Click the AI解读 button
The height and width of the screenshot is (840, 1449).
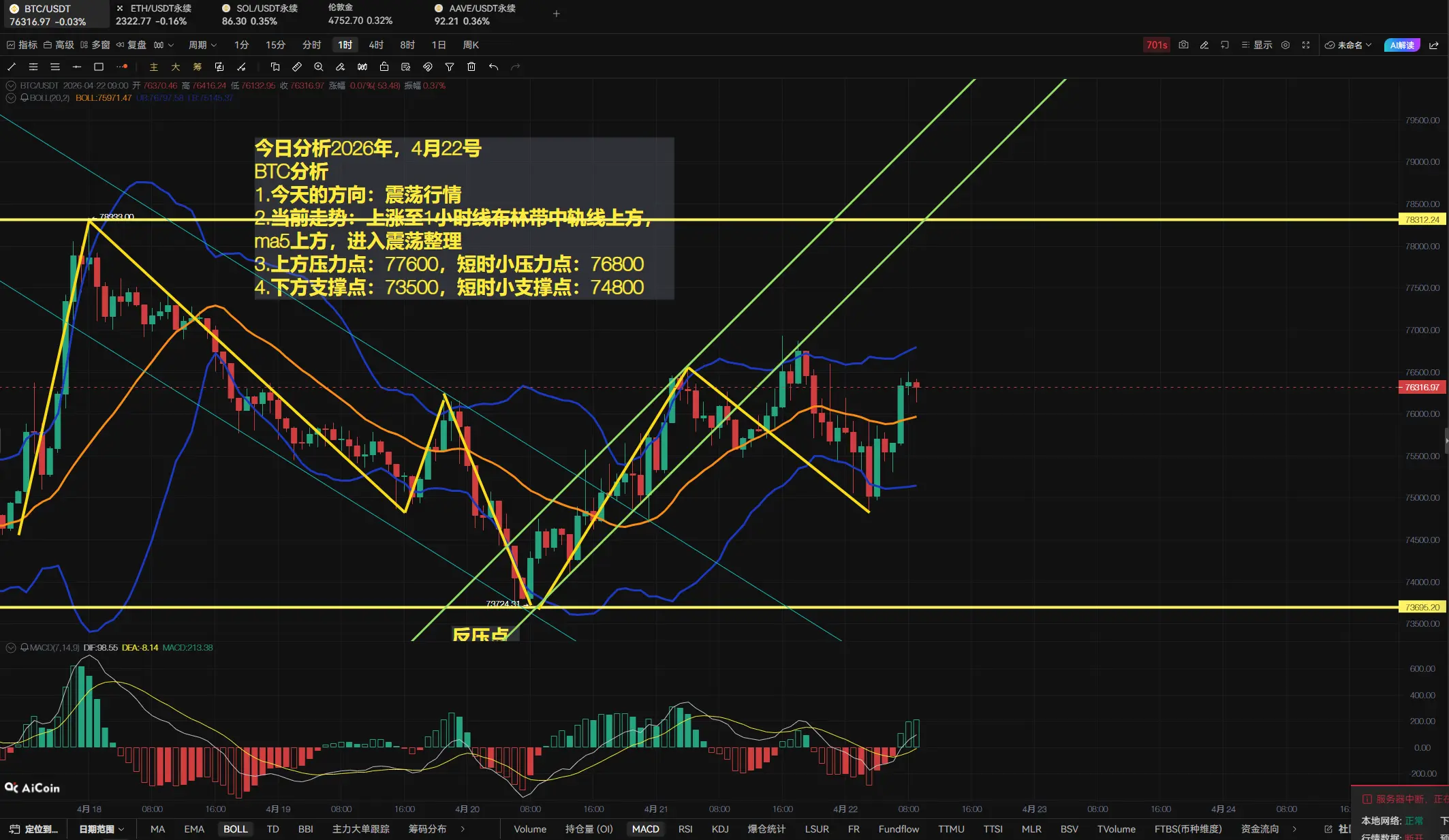coord(1402,45)
